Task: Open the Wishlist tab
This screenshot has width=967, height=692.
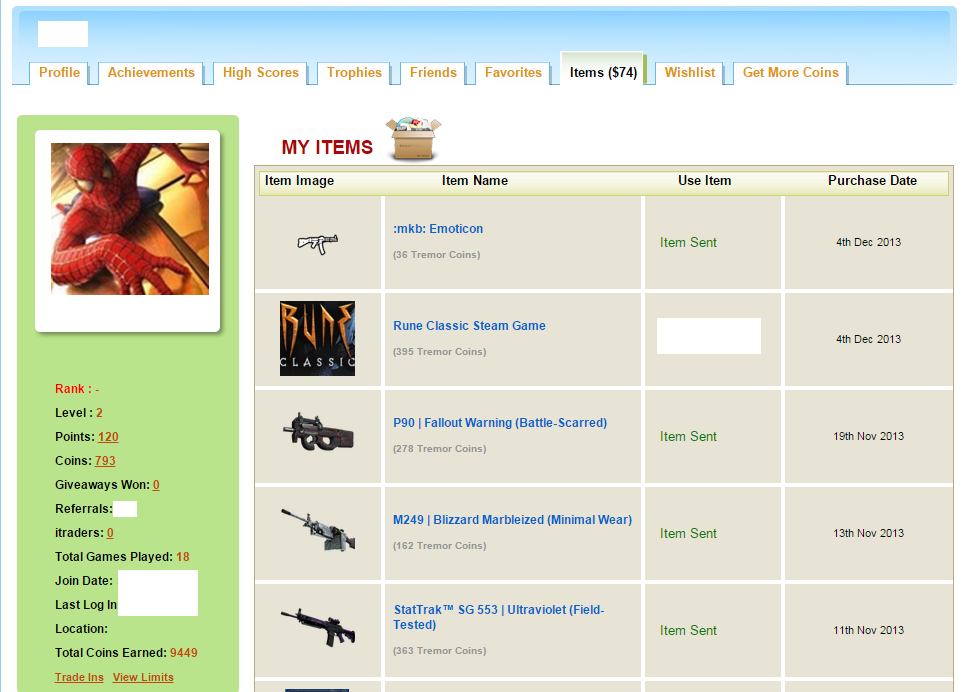Action: (x=690, y=73)
